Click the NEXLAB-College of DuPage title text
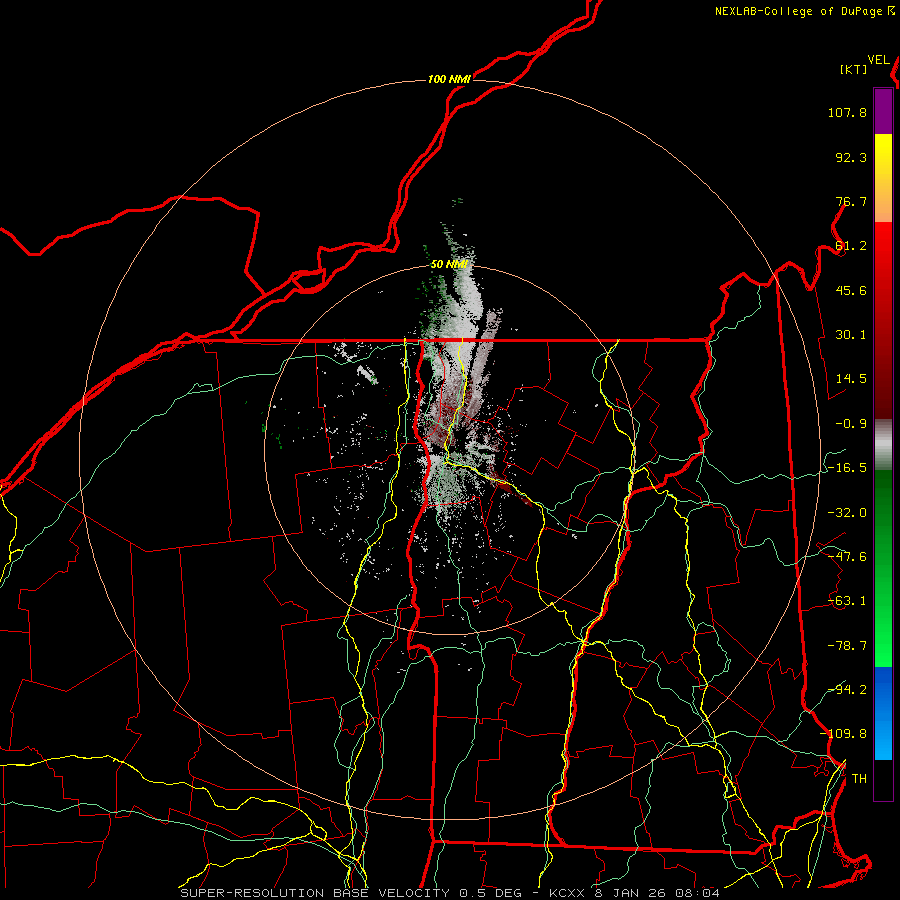Viewport: 900px width, 900px height. [x=799, y=11]
